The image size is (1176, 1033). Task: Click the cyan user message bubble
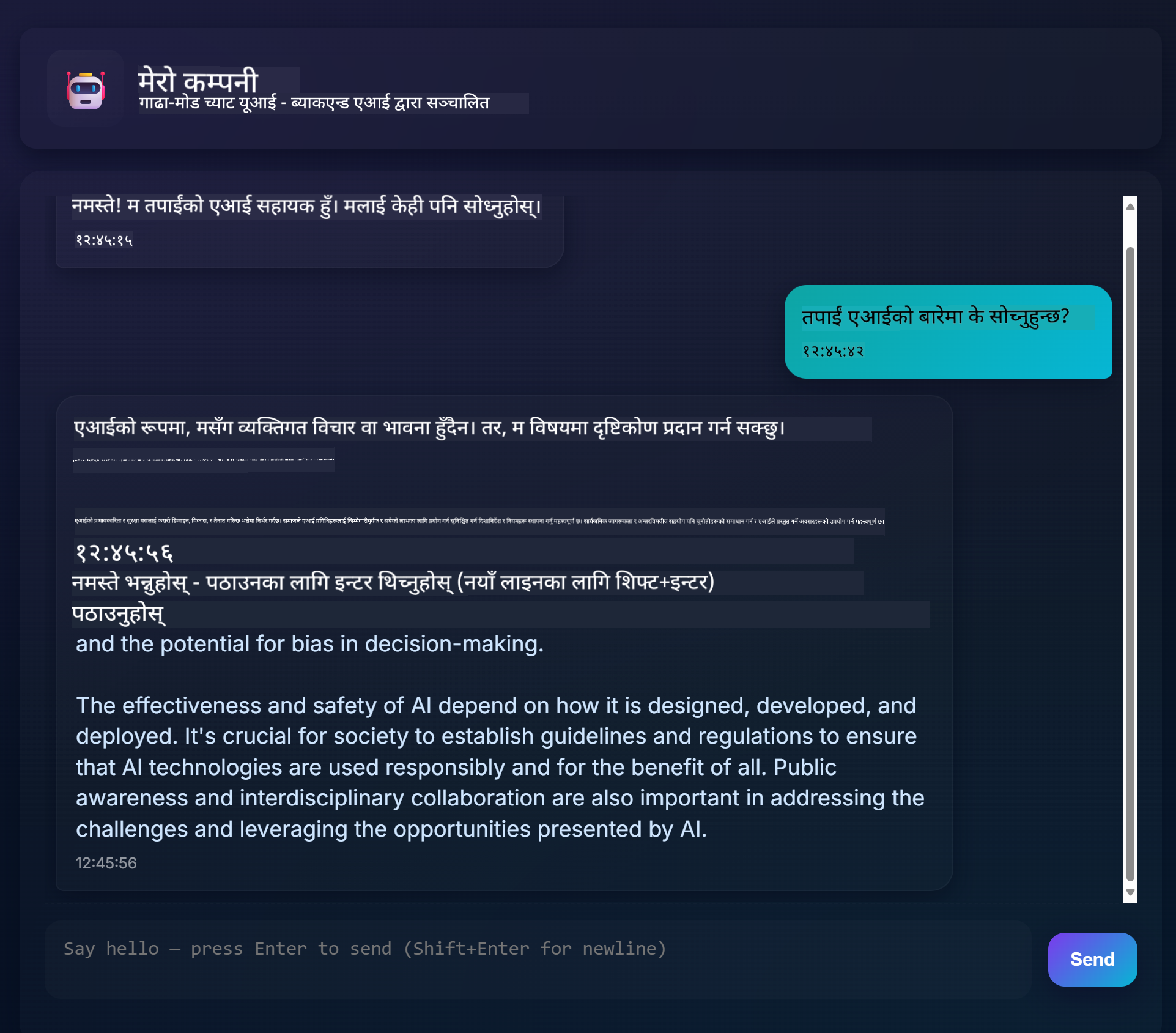tap(948, 331)
